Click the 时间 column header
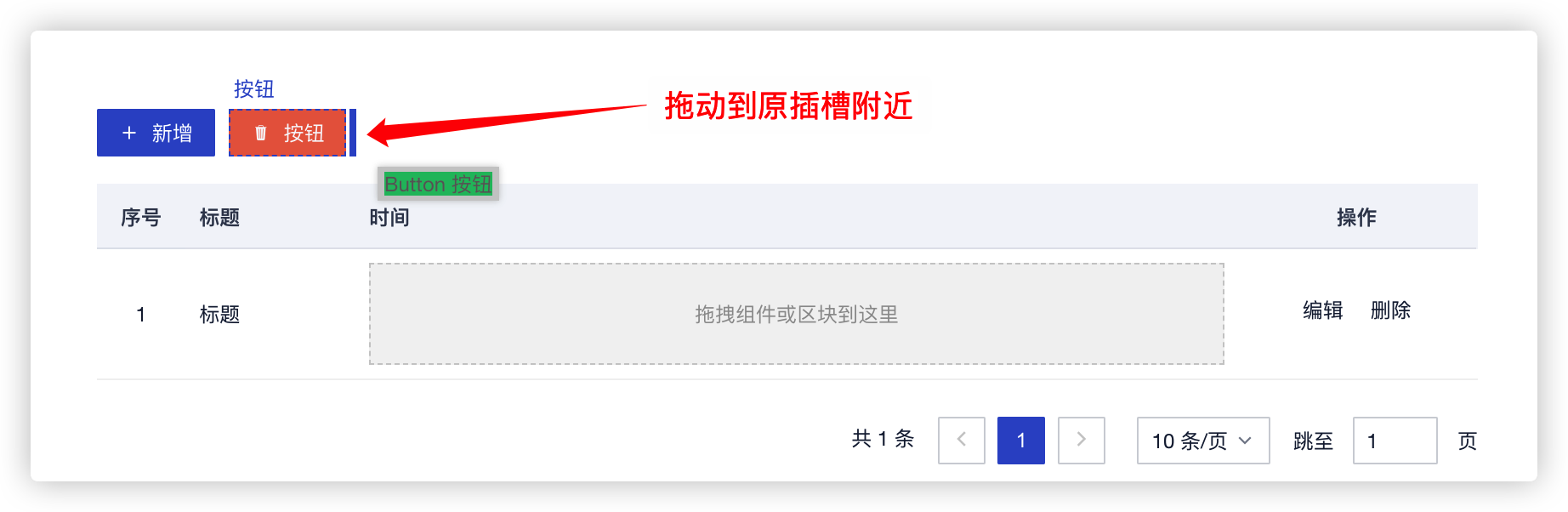Screen dimensions: 1568x512 (389, 218)
